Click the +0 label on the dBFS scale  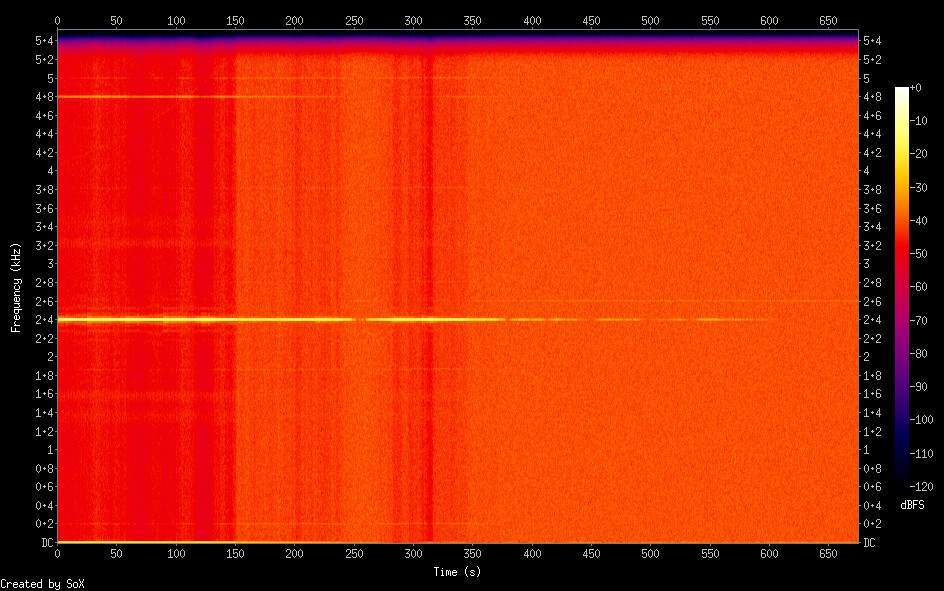pos(928,90)
